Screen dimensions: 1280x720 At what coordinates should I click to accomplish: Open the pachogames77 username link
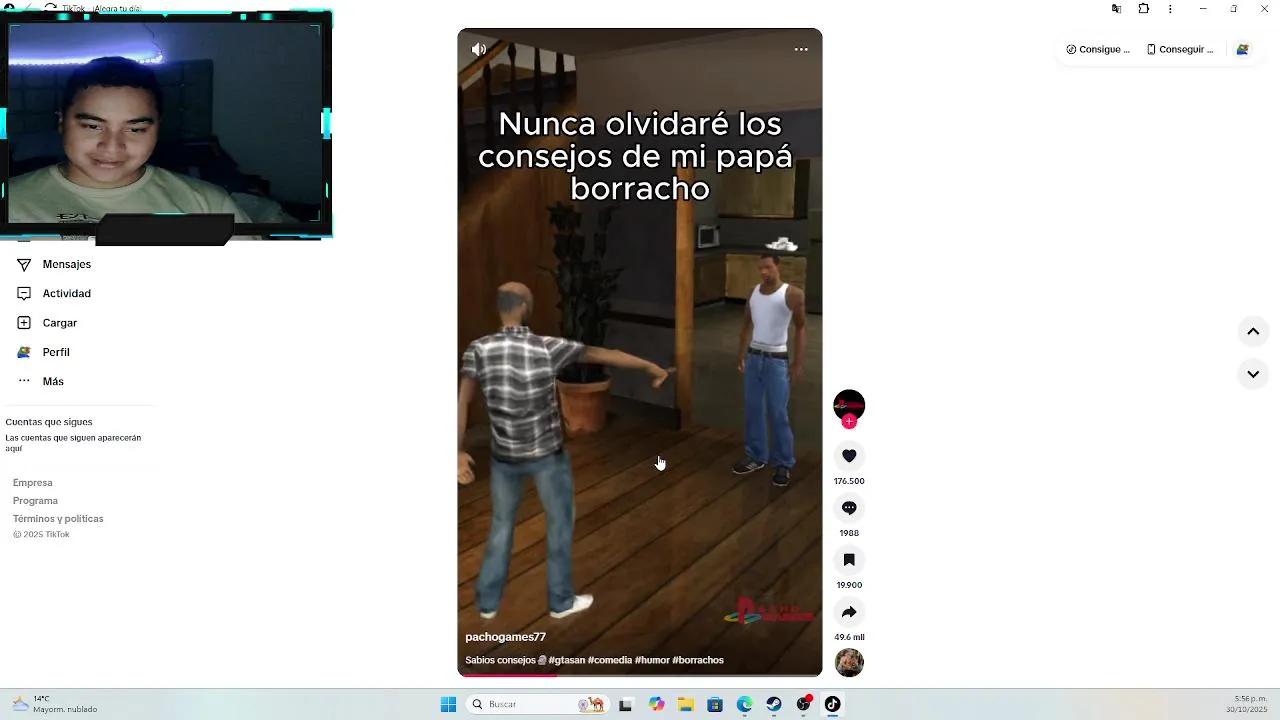pos(505,637)
